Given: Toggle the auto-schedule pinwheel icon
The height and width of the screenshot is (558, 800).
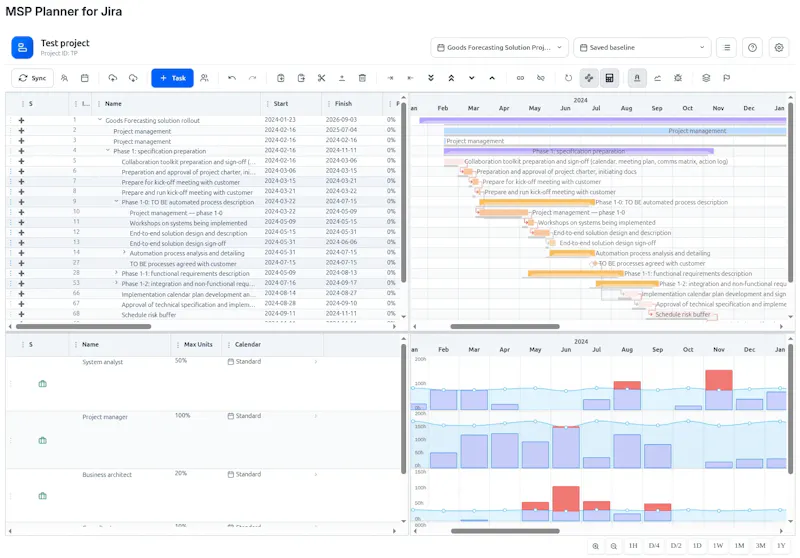Looking at the screenshot, I should coord(589,78).
